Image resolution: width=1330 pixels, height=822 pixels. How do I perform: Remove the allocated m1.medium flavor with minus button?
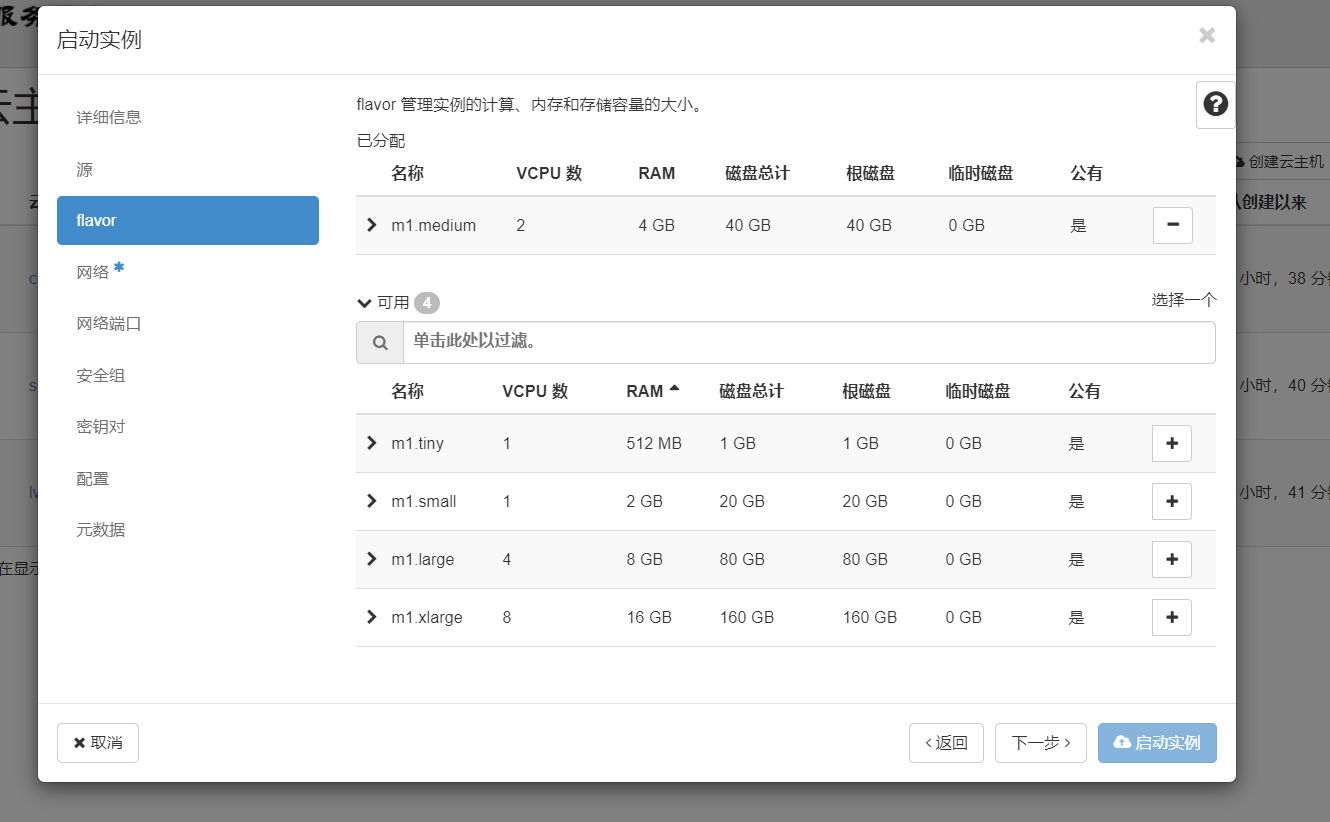(1172, 225)
